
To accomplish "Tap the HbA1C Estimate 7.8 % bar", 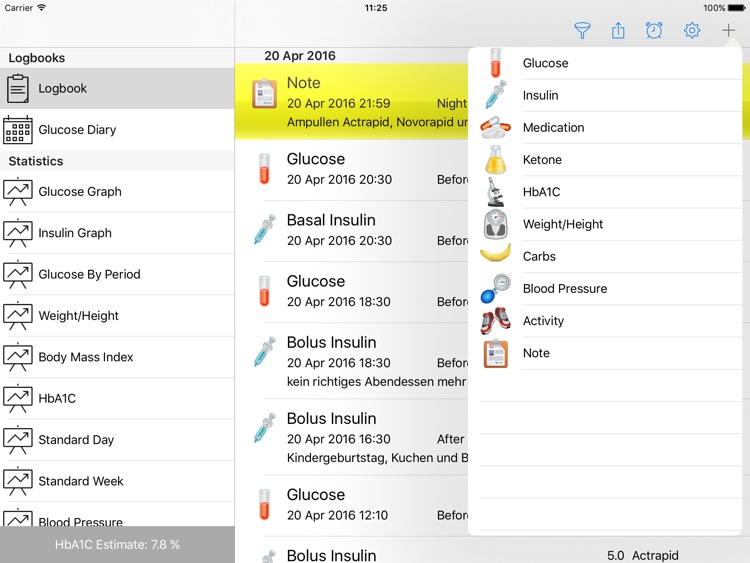I will 117,544.
